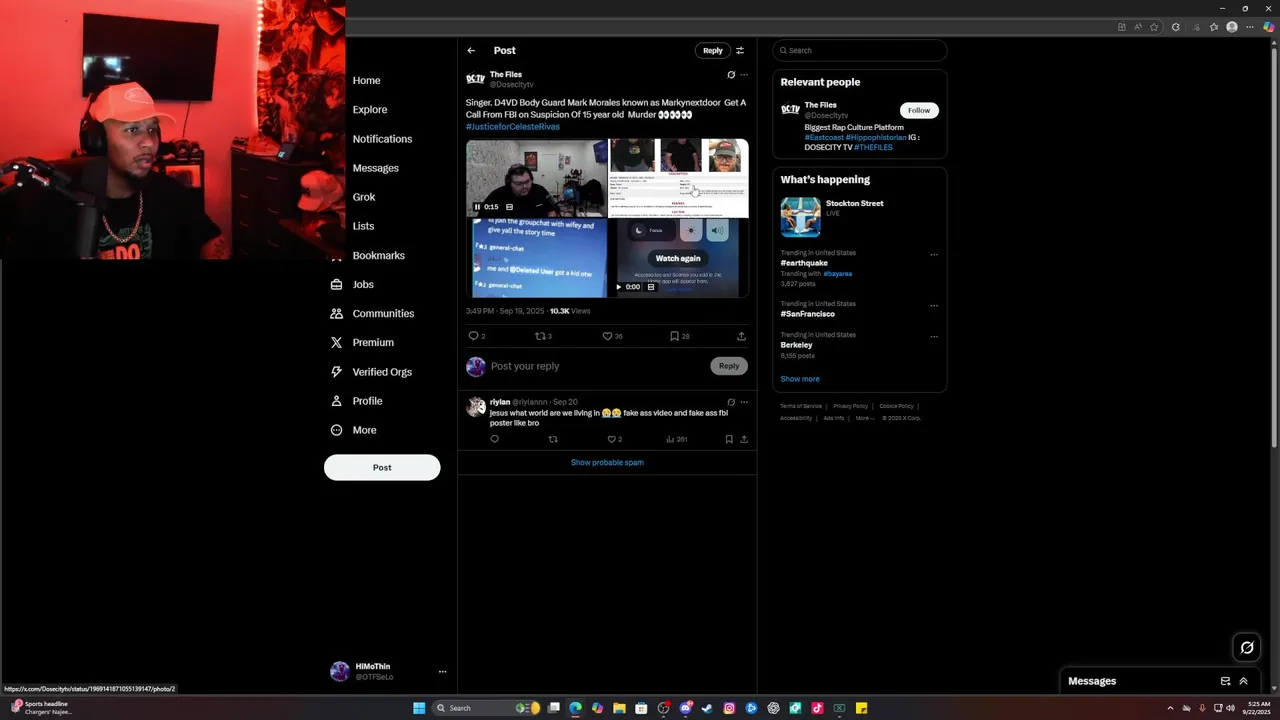The height and width of the screenshot is (720, 1280).
Task: Open Communities icon in sidebar
Action: pyautogui.click(x=336, y=313)
